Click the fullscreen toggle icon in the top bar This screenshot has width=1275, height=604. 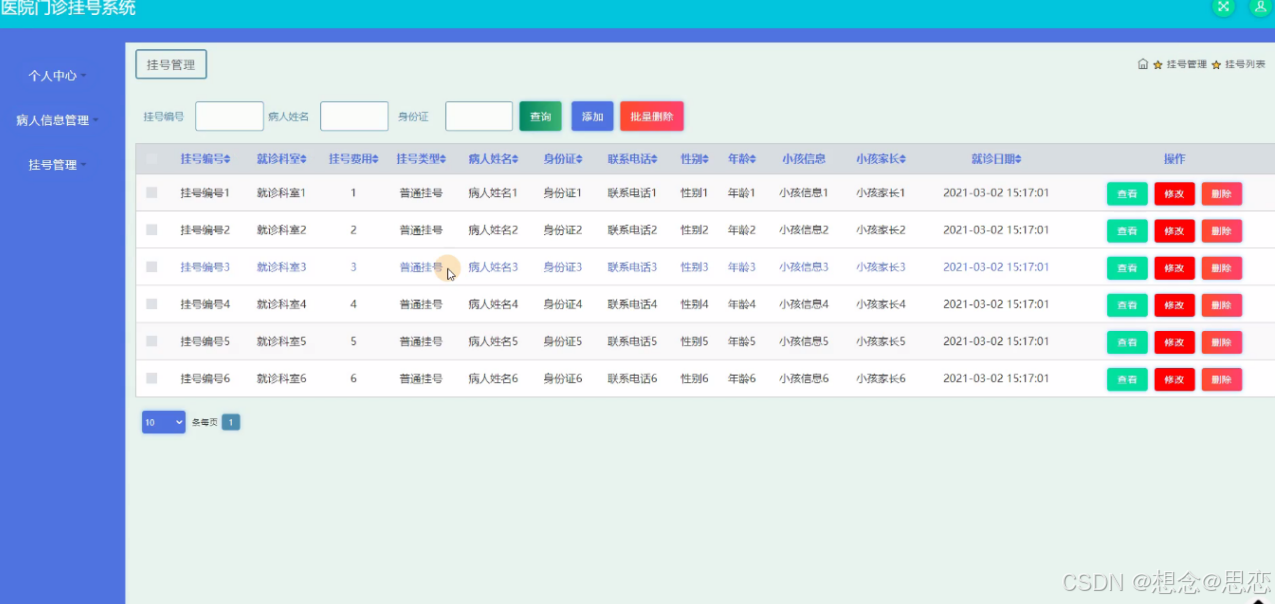point(1223,7)
